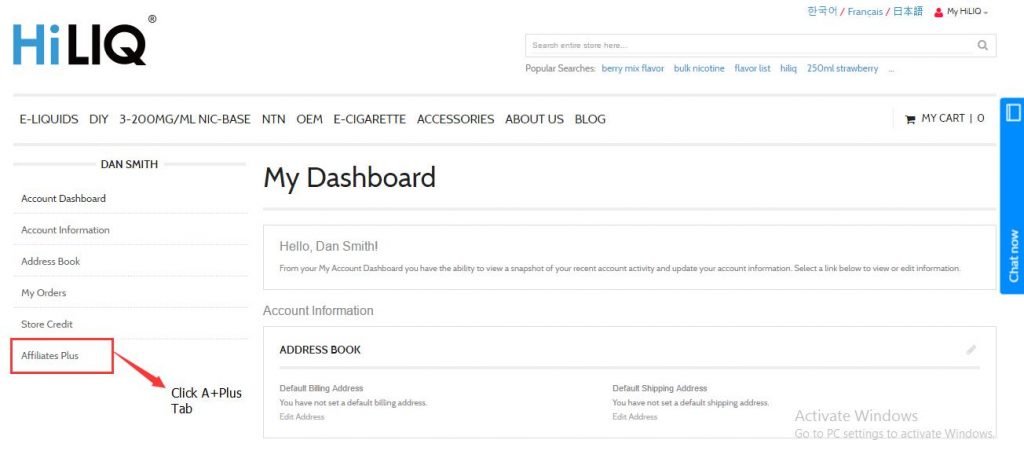Viewport: 1024px width, 451px height.
Task: Open the 3-200MG/ML NIC-BASE menu
Action: (x=185, y=119)
